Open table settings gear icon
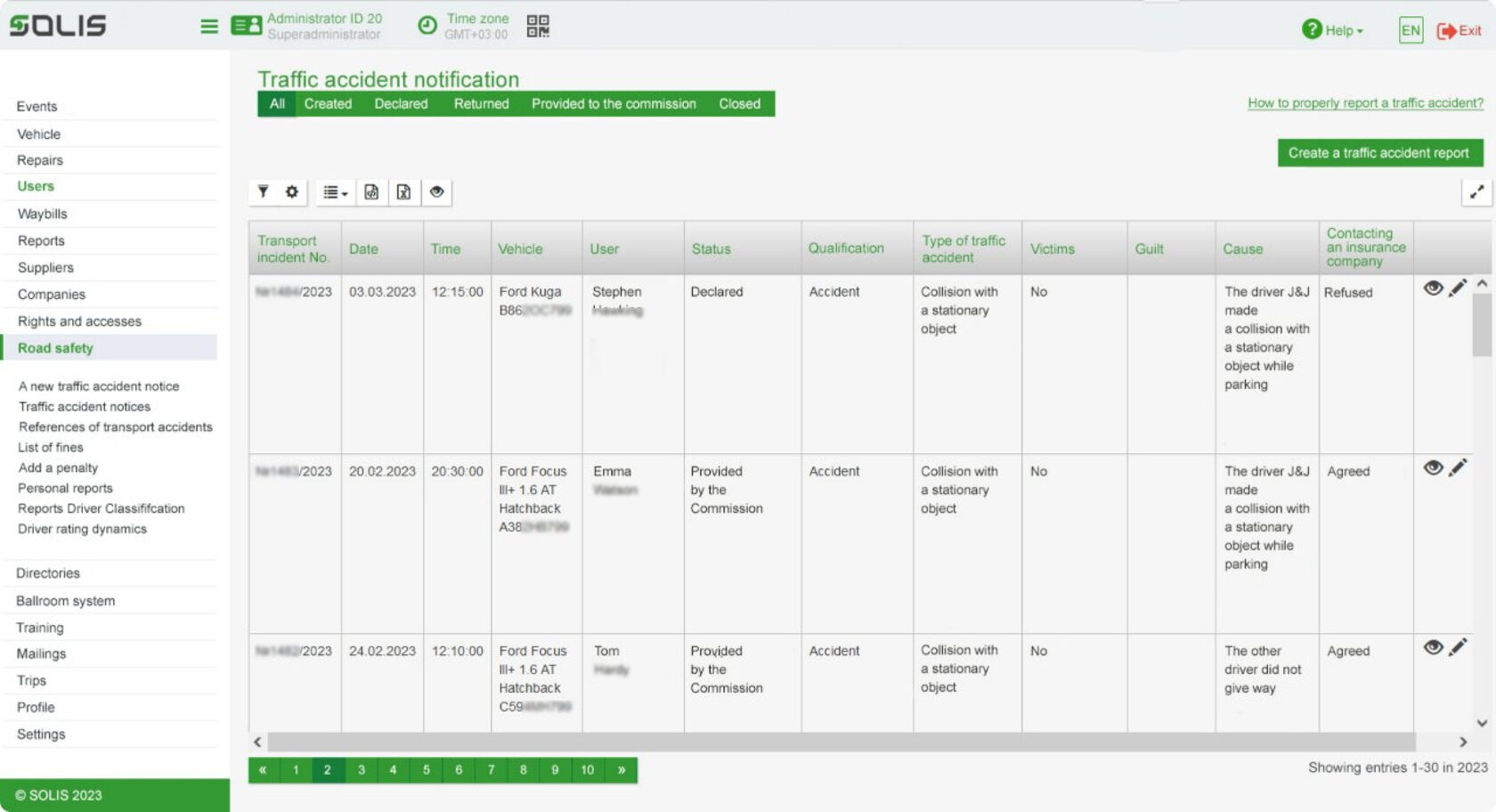The image size is (1496, 812). pos(291,191)
